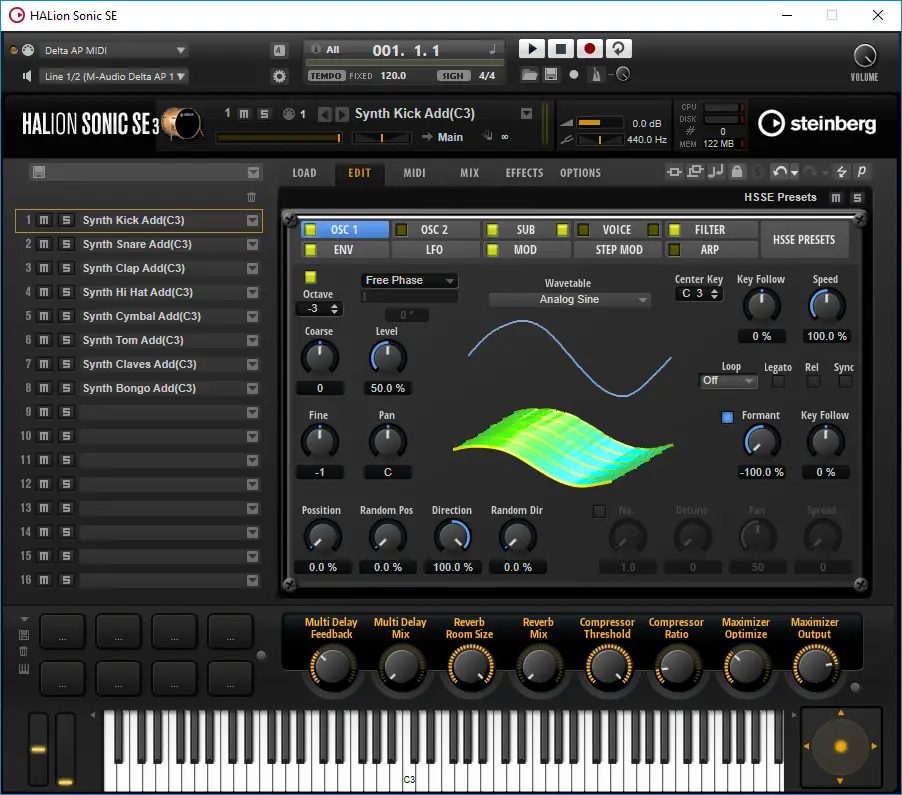Click the pads trash icon
The height and width of the screenshot is (795, 902).
point(24,651)
